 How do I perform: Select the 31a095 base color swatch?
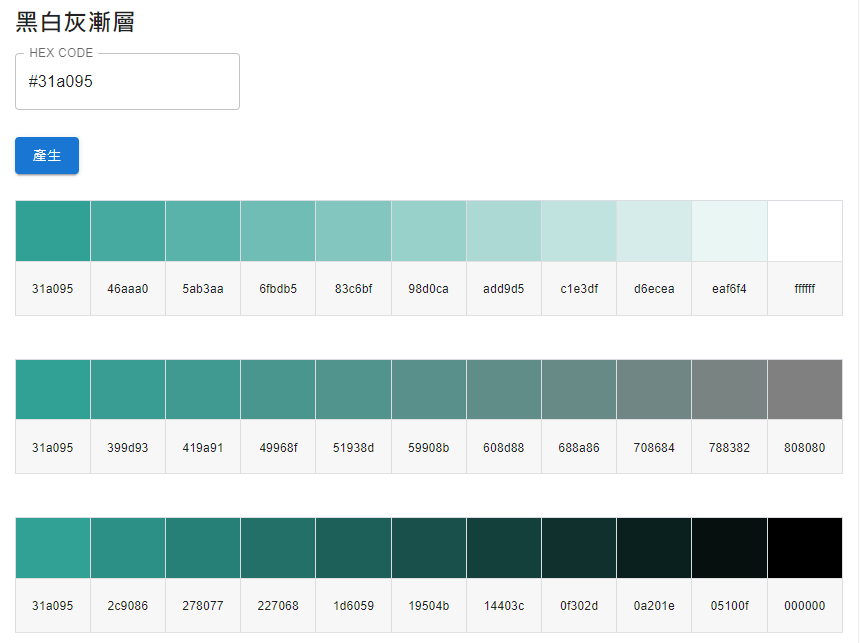(x=52, y=229)
